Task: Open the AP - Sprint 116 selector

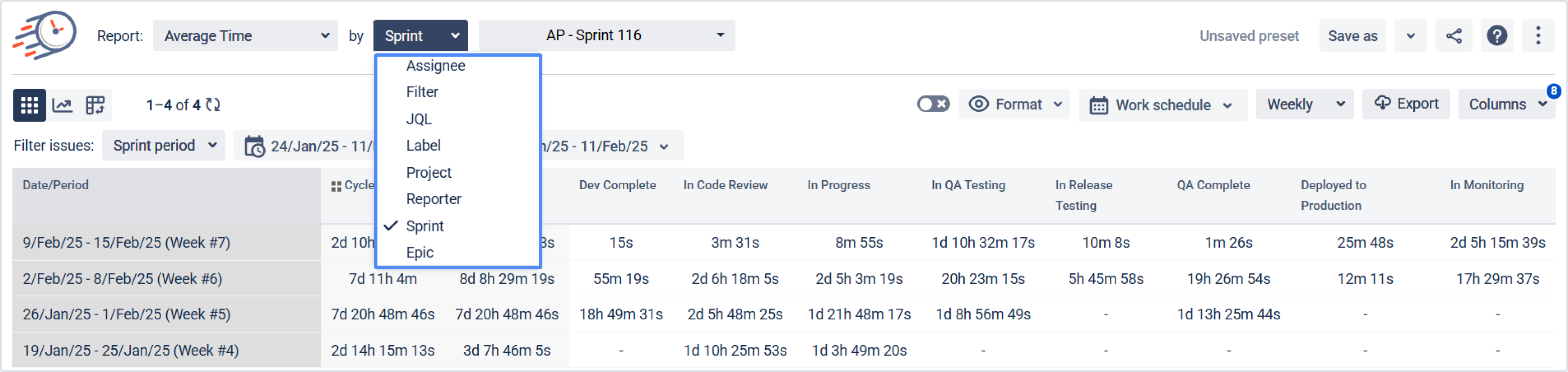Action: [606, 35]
